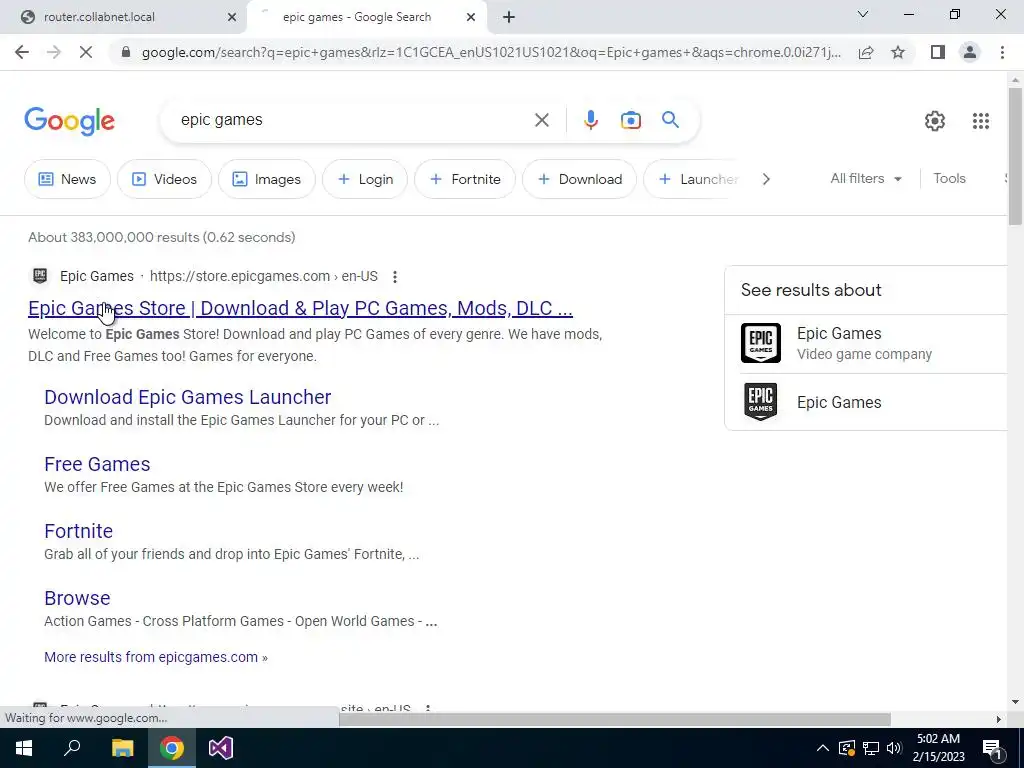Open the Browse sitelink

tap(77, 598)
